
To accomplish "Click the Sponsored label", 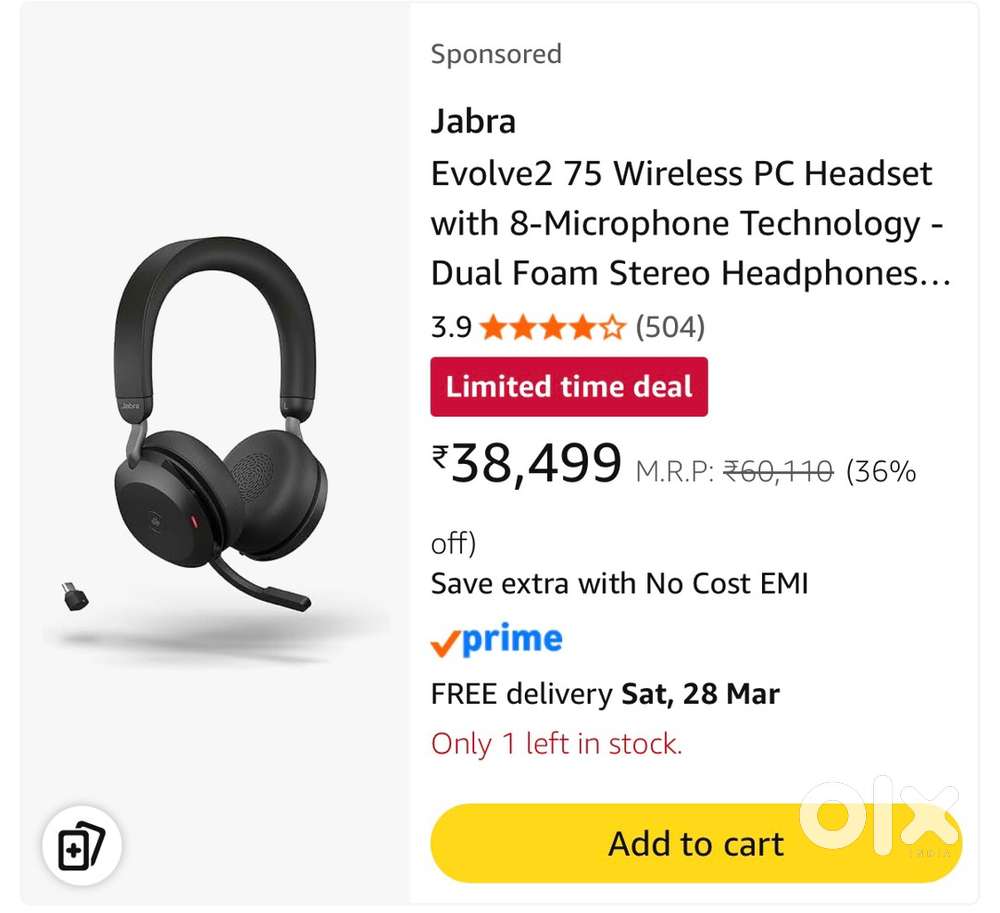I will click(496, 54).
